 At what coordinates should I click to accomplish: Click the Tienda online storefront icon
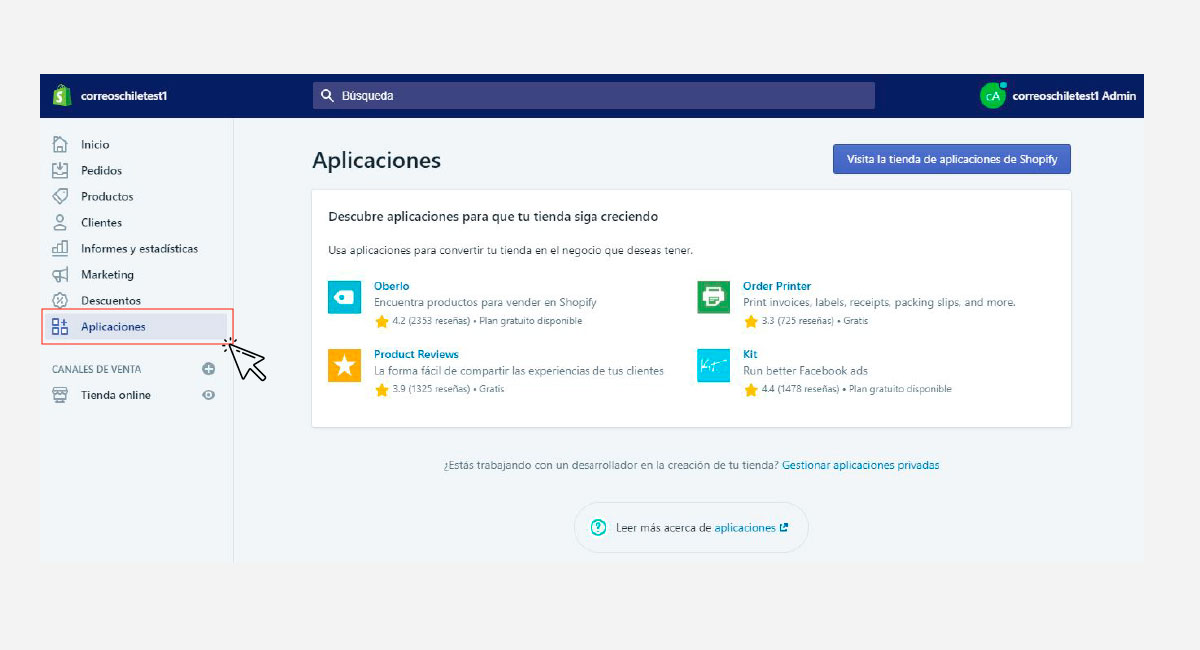pos(60,395)
